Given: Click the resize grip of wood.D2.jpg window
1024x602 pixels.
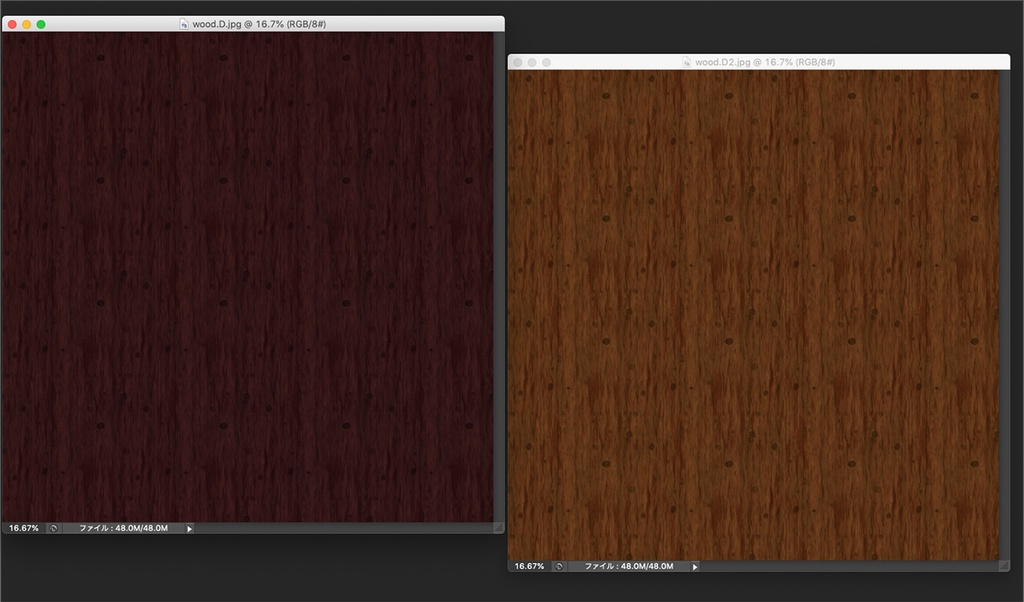Looking at the screenshot, I should pyautogui.click(x=1004, y=565).
